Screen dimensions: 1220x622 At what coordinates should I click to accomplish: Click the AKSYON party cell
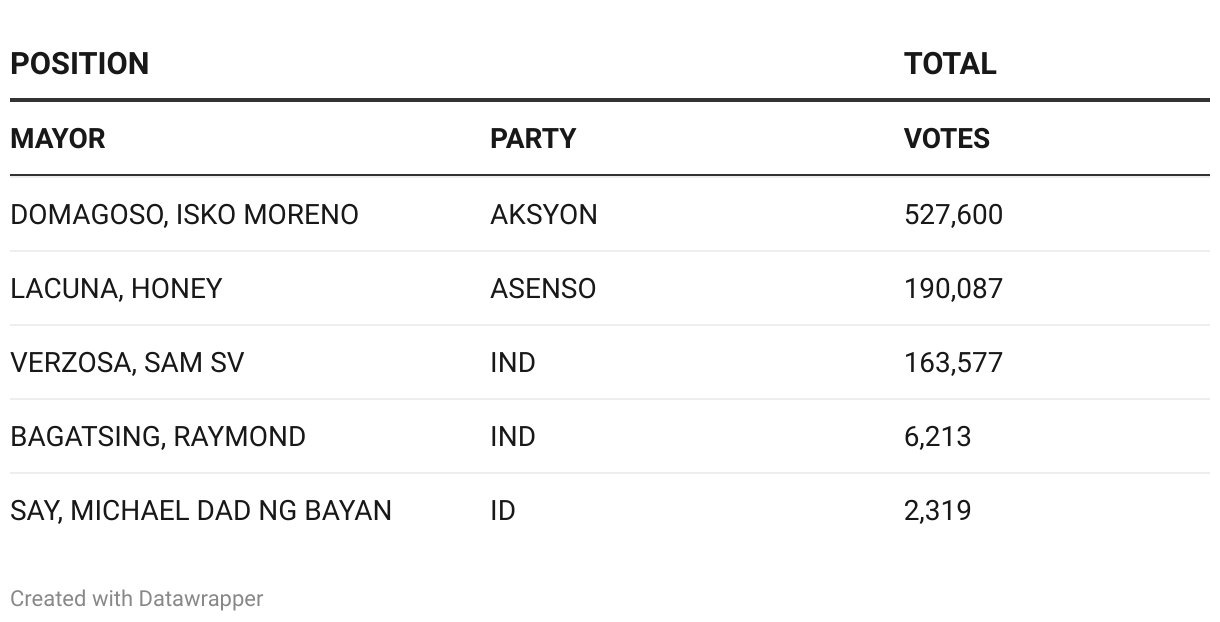point(543,215)
